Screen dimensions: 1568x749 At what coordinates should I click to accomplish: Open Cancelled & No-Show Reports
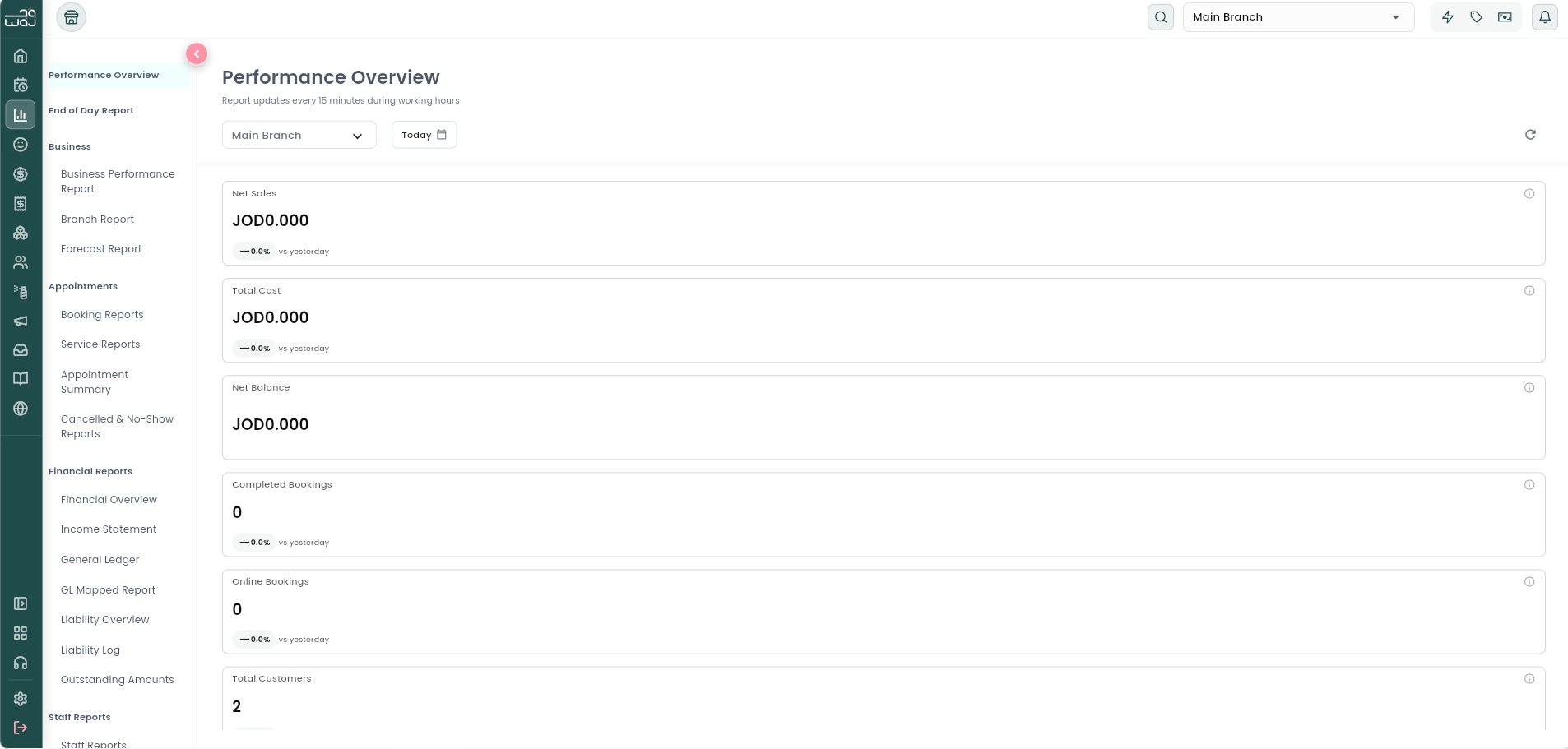pyautogui.click(x=117, y=427)
